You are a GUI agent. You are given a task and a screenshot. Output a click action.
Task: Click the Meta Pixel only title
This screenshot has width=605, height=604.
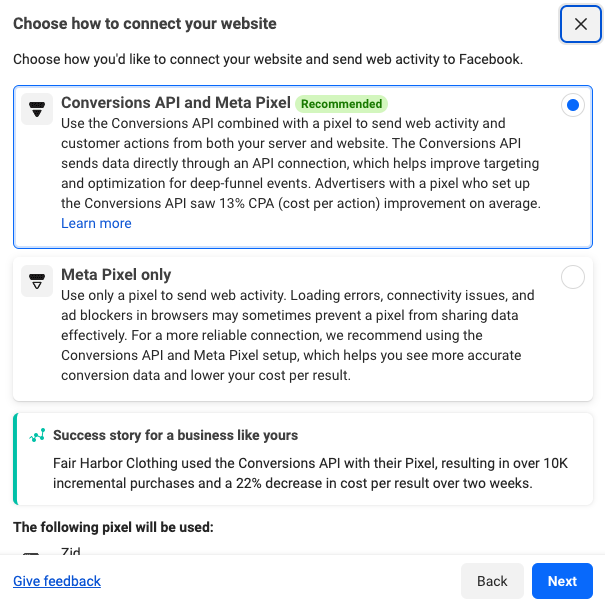pos(116,275)
